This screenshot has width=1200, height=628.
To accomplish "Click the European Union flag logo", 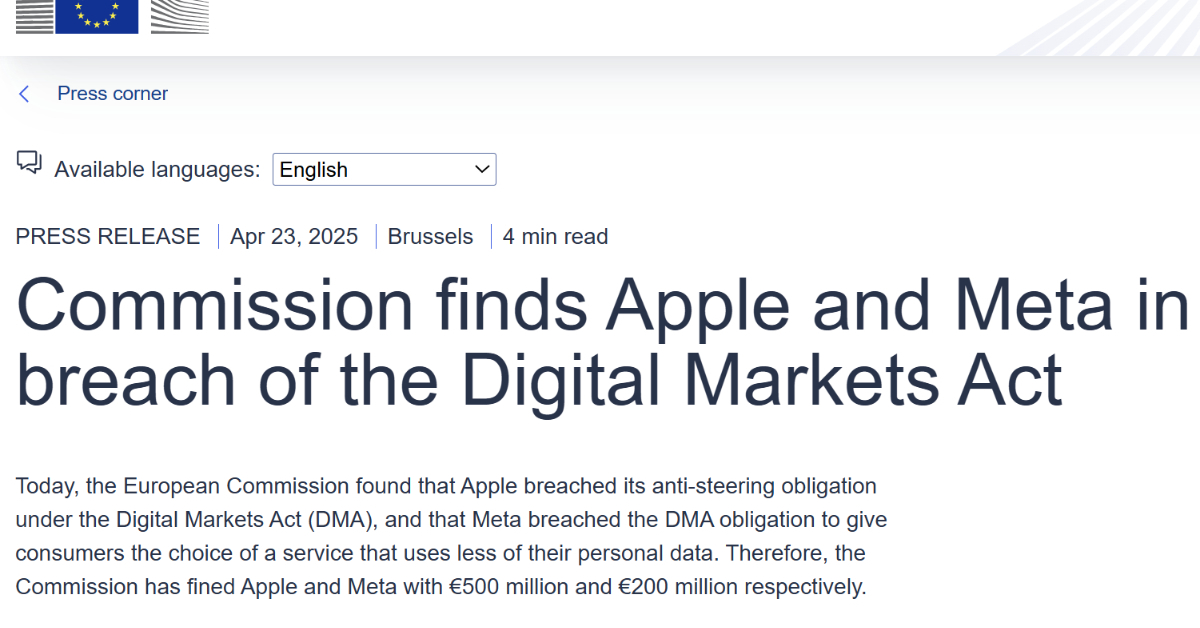I will click(x=97, y=17).
